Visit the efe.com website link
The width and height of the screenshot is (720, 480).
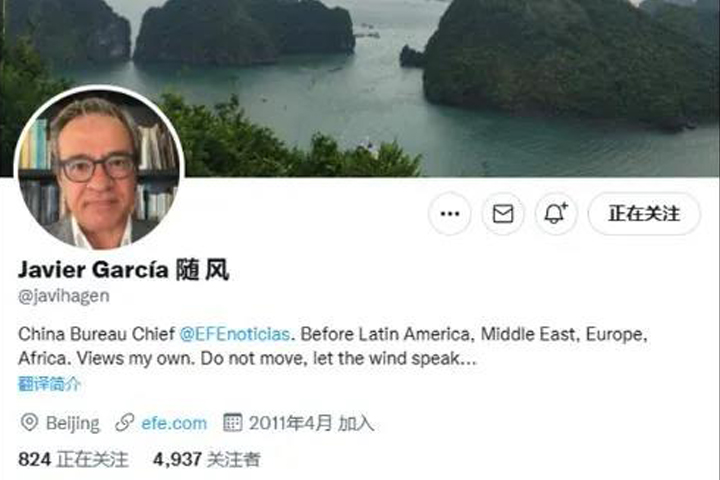pyautogui.click(x=174, y=423)
